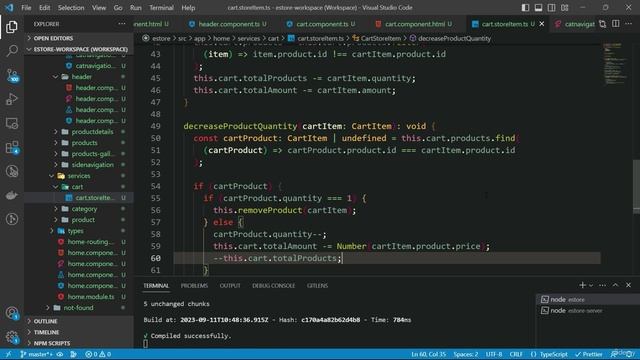640x360 pixels.
Task: Open Remote Explorer view
Action: point(12,123)
